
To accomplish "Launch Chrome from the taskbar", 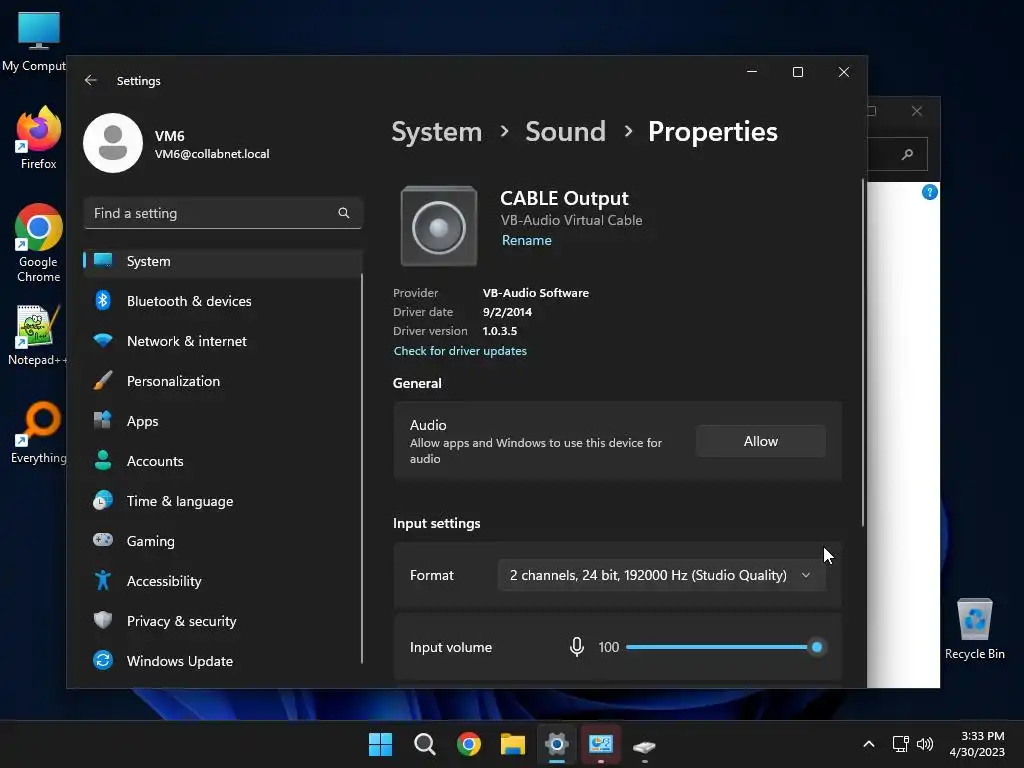I will pos(468,744).
